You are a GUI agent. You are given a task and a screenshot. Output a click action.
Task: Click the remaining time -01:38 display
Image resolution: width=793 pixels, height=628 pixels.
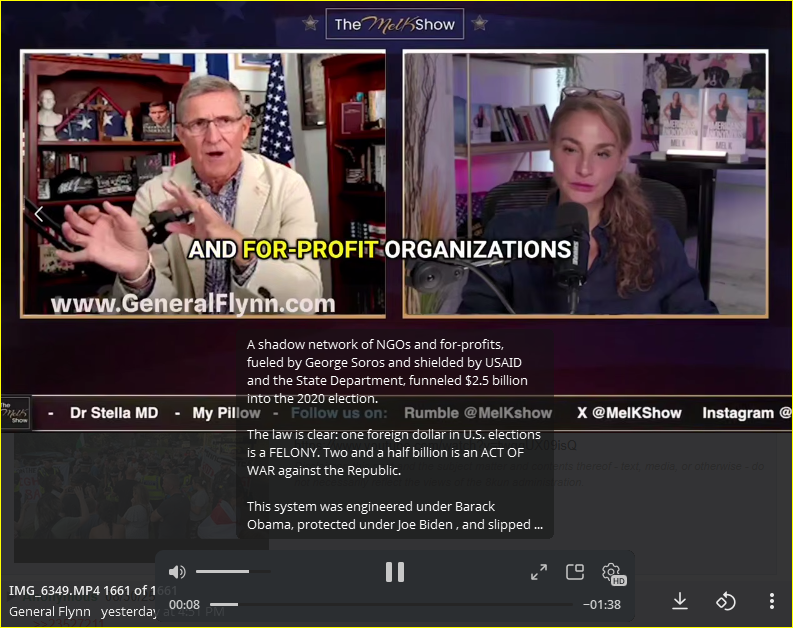tap(602, 605)
